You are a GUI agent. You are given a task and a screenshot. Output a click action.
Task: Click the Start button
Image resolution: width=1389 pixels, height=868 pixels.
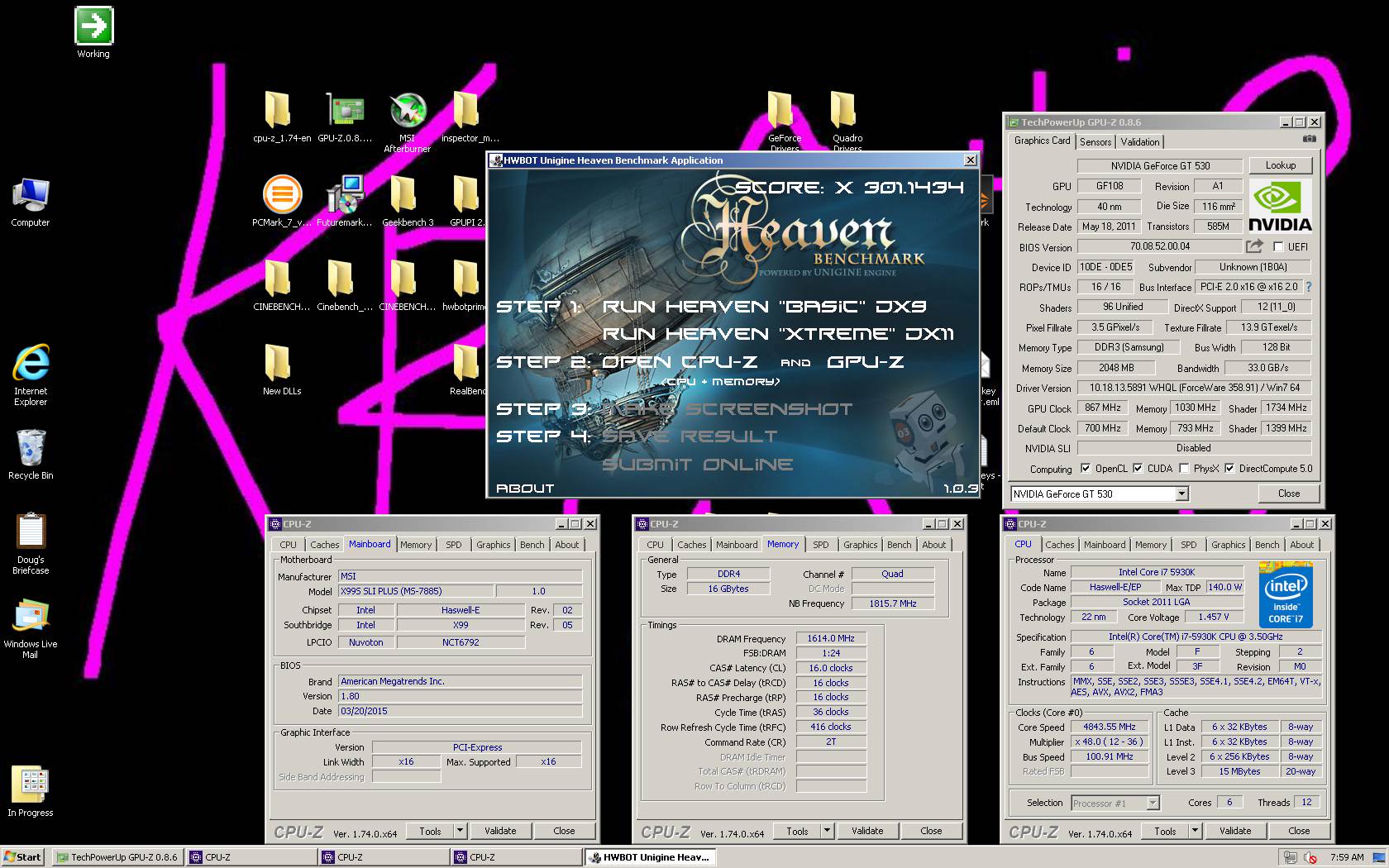[x=23, y=857]
